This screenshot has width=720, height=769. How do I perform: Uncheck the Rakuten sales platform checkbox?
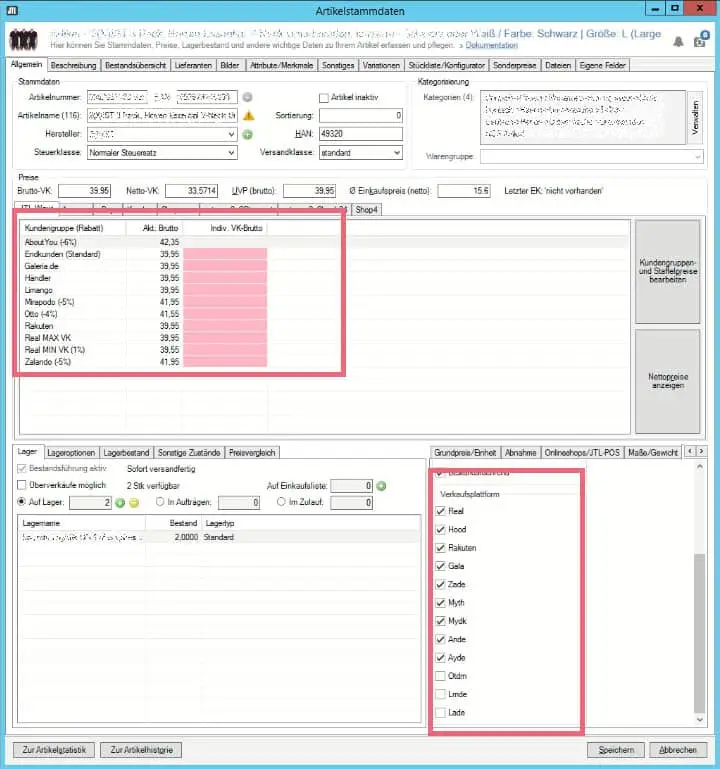coord(441,548)
